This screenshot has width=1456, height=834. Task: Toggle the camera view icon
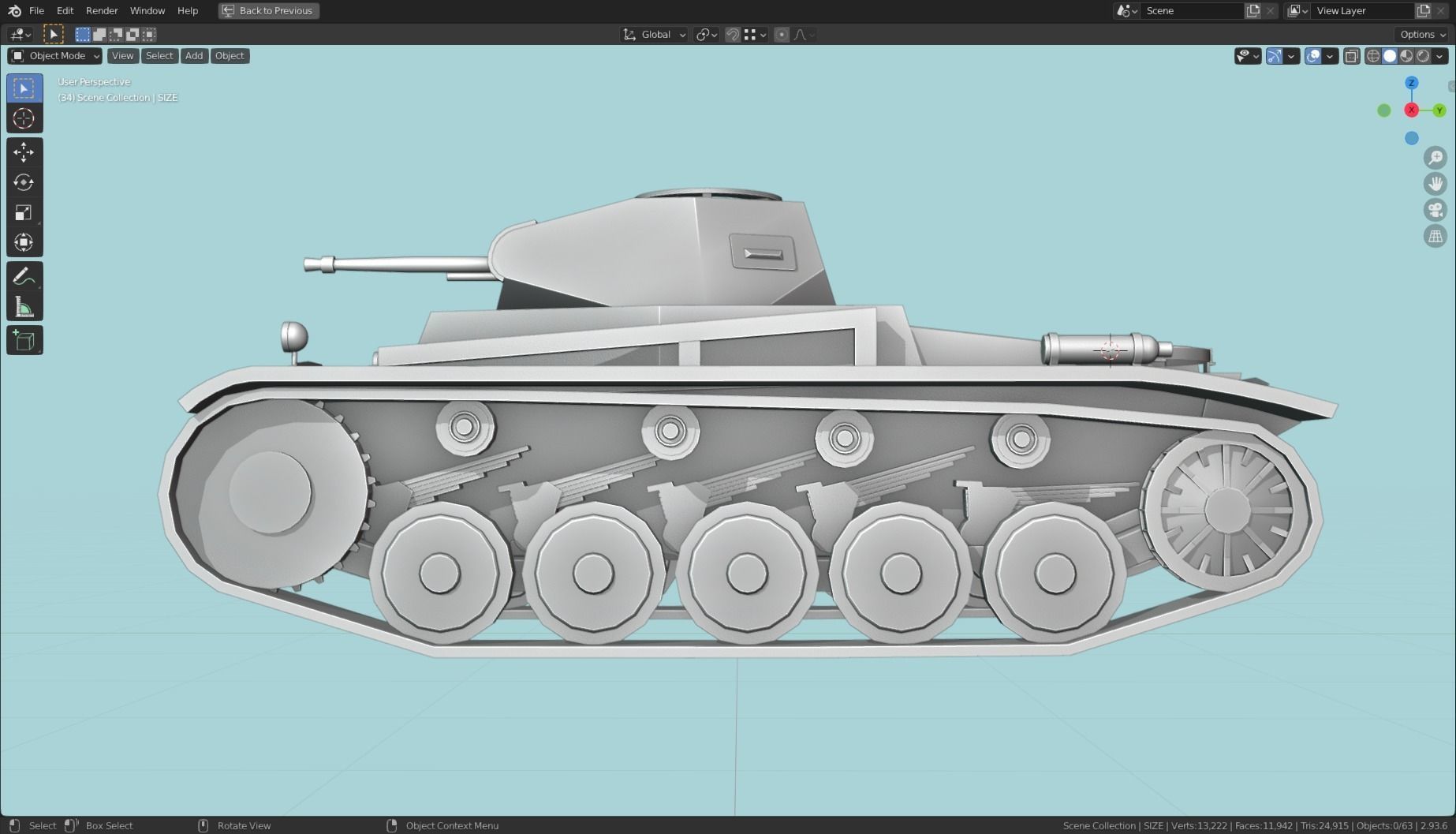pyautogui.click(x=1435, y=210)
